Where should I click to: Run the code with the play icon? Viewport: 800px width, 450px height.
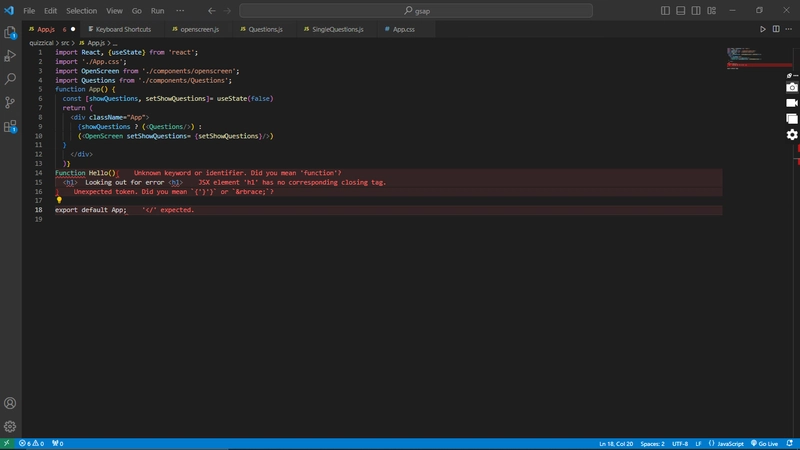coord(763,29)
